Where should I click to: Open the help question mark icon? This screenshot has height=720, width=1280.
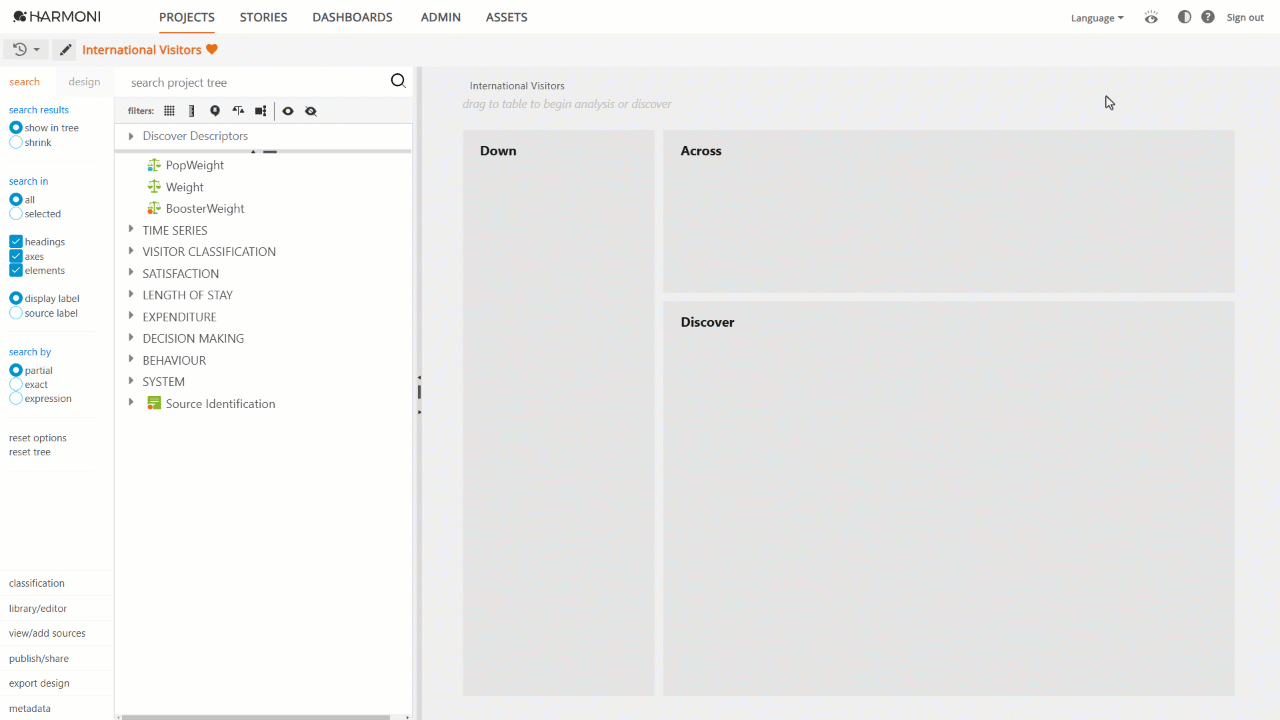(x=1208, y=17)
